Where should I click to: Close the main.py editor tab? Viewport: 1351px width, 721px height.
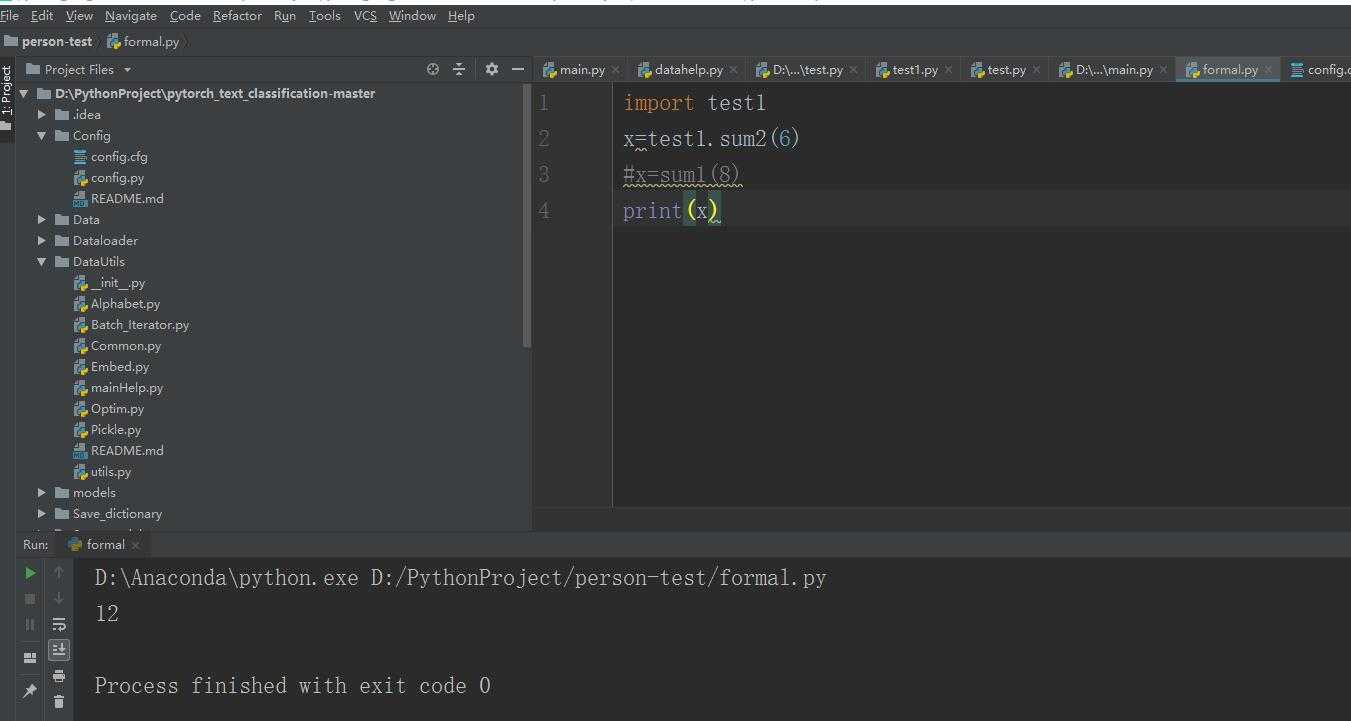[615, 70]
